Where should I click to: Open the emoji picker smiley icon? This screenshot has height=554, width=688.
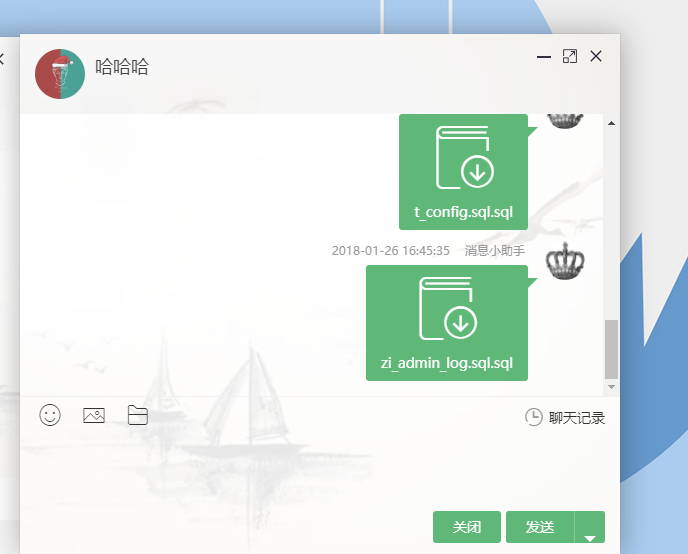pyautogui.click(x=50, y=415)
